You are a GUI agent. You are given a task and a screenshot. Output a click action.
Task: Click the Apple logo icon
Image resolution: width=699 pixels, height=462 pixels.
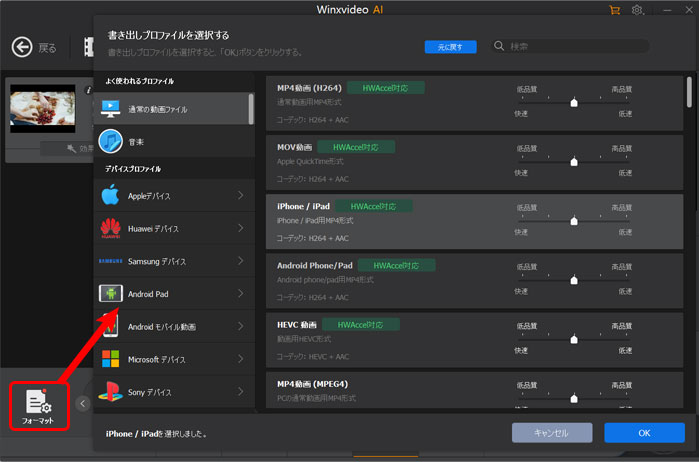click(110, 195)
